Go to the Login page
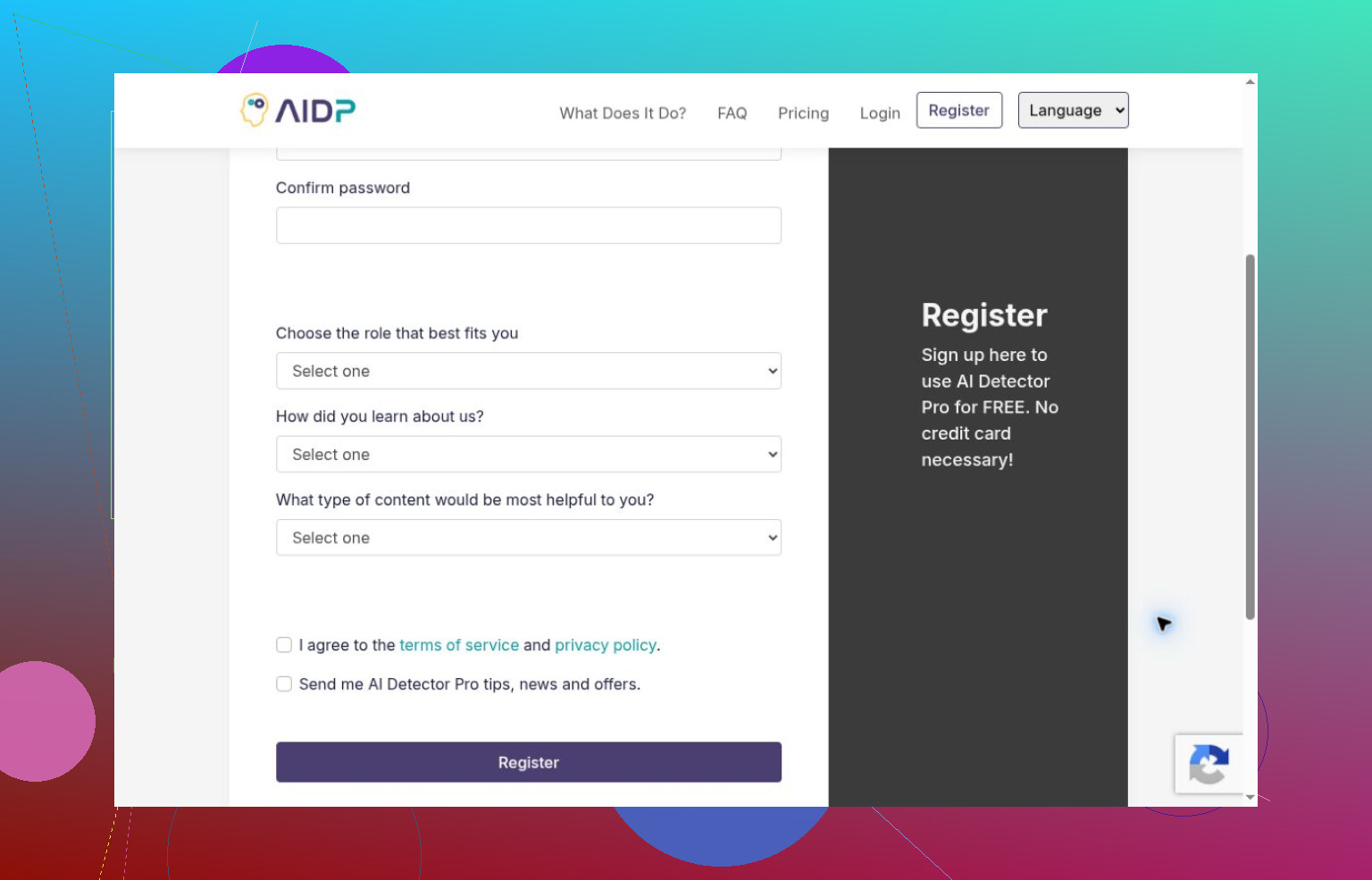Viewport: 1372px width, 880px height. pyautogui.click(x=880, y=113)
